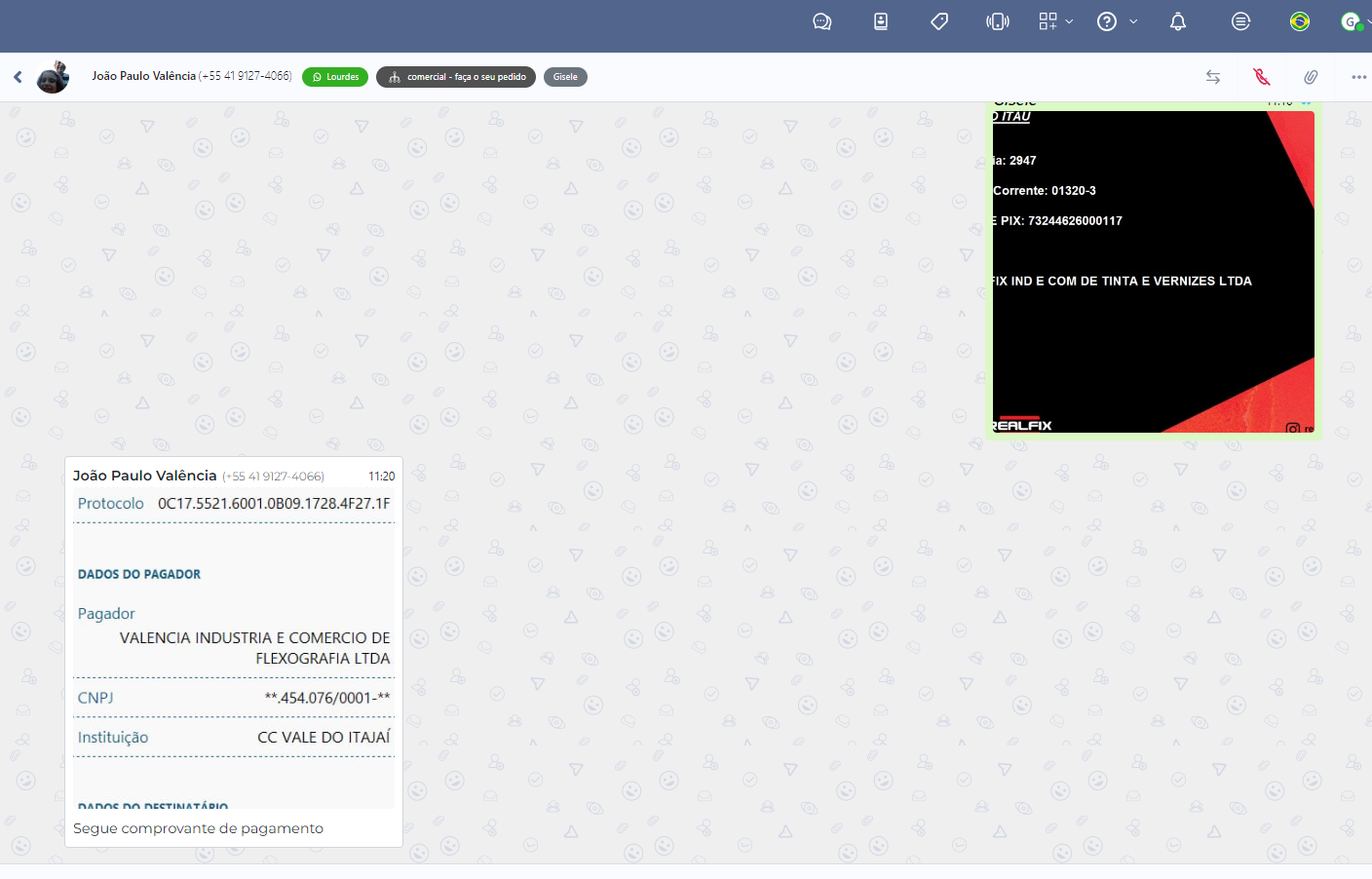1372x879 pixels.
Task: Open the user profile avatar menu
Action: (1352, 21)
